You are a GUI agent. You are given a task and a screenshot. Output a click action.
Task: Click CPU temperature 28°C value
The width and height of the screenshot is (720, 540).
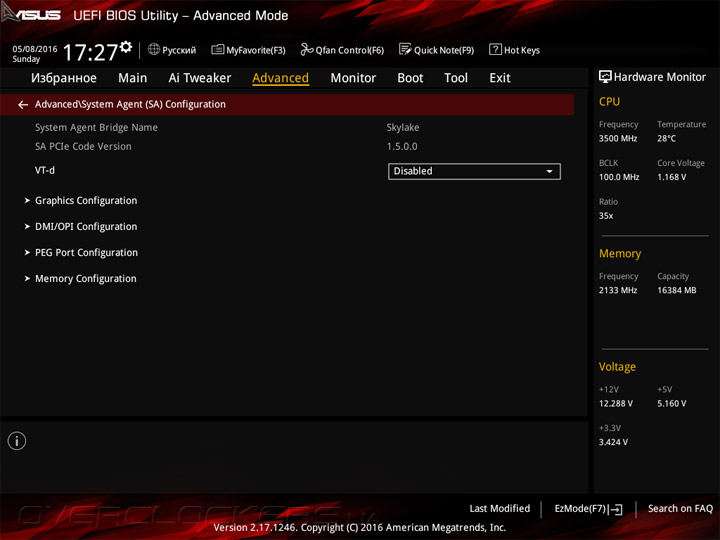(666, 139)
